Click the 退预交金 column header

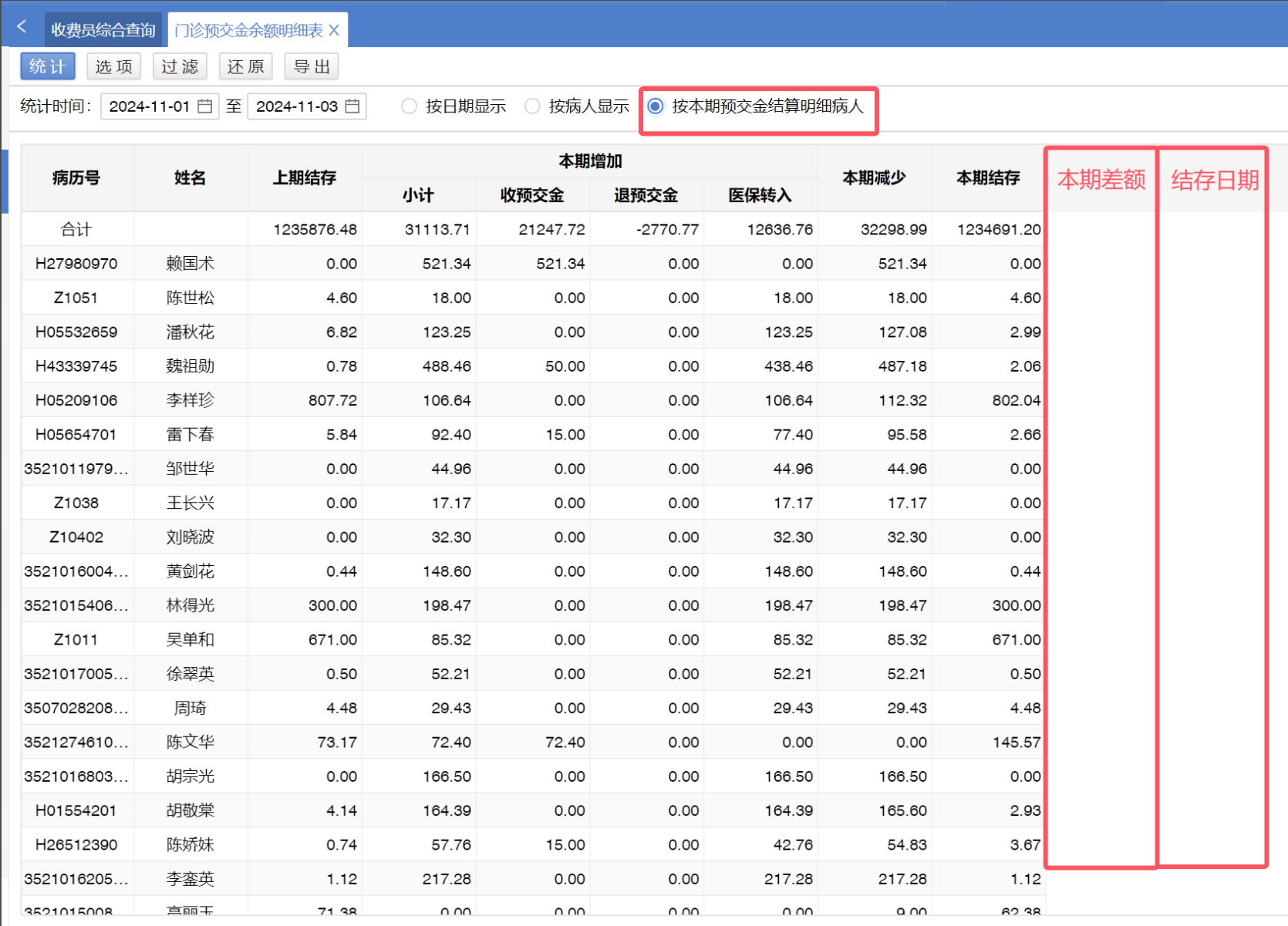[x=646, y=195]
